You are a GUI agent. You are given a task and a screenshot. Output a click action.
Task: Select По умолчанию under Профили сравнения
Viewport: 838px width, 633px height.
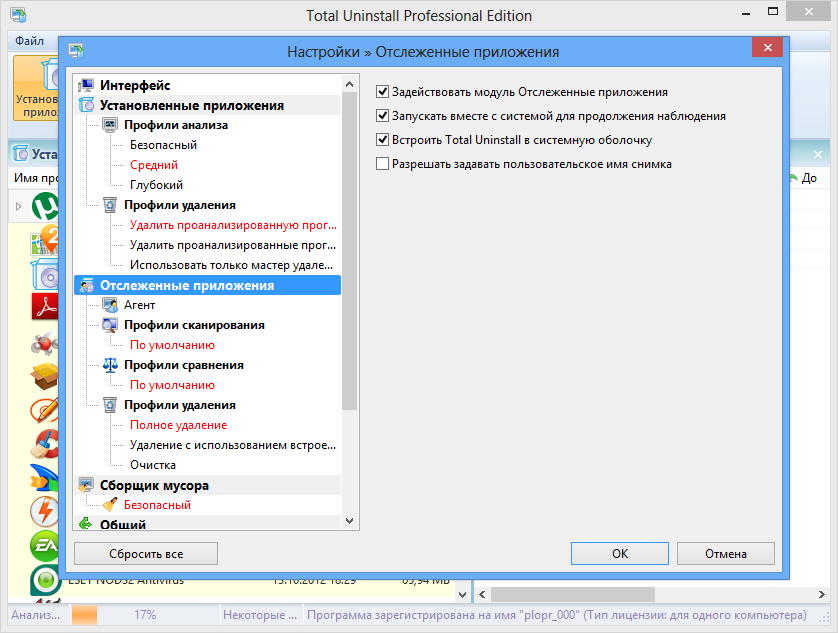[172, 385]
